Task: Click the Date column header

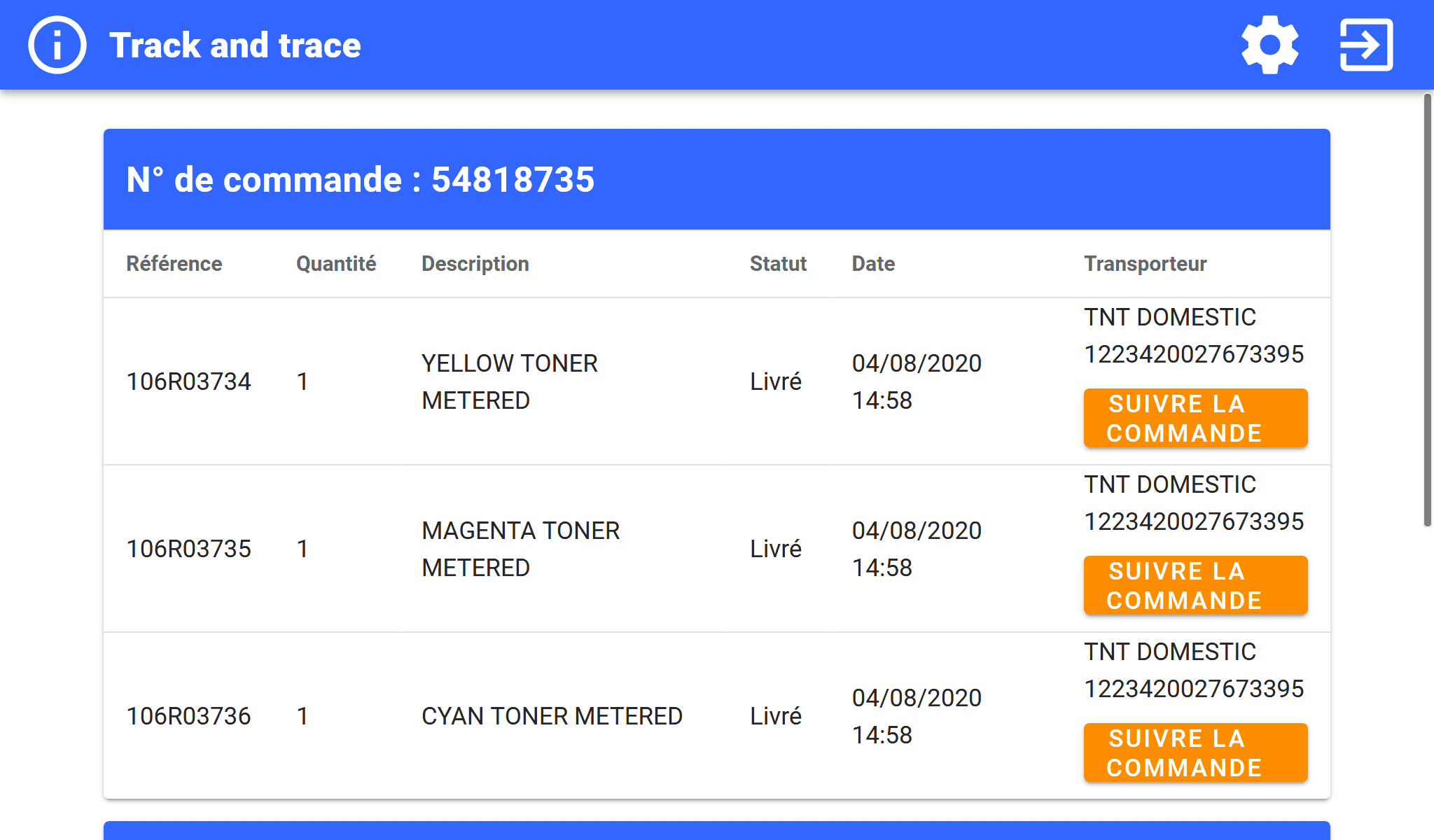Action: [873, 264]
